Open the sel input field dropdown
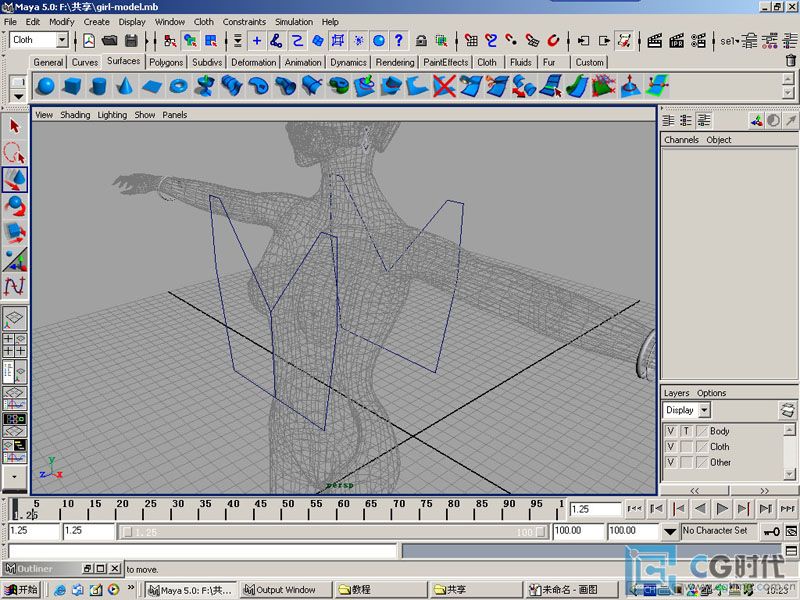Image resolution: width=800 pixels, height=600 pixels. click(730, 40)
